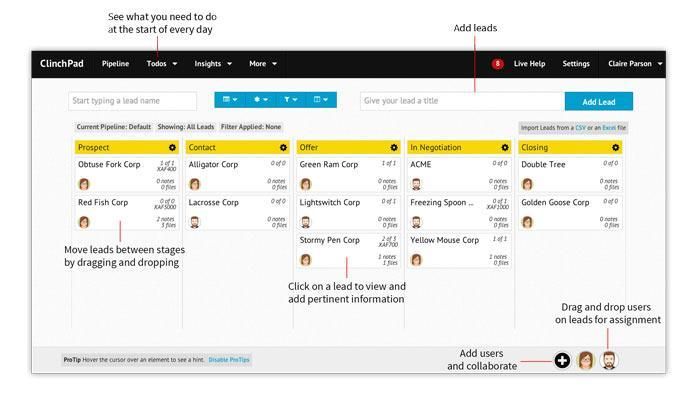The width and height of the screenshot is (700, 400).
Task: Select the bearded male user avatar in footer
Action: click(x=609, y=361)
